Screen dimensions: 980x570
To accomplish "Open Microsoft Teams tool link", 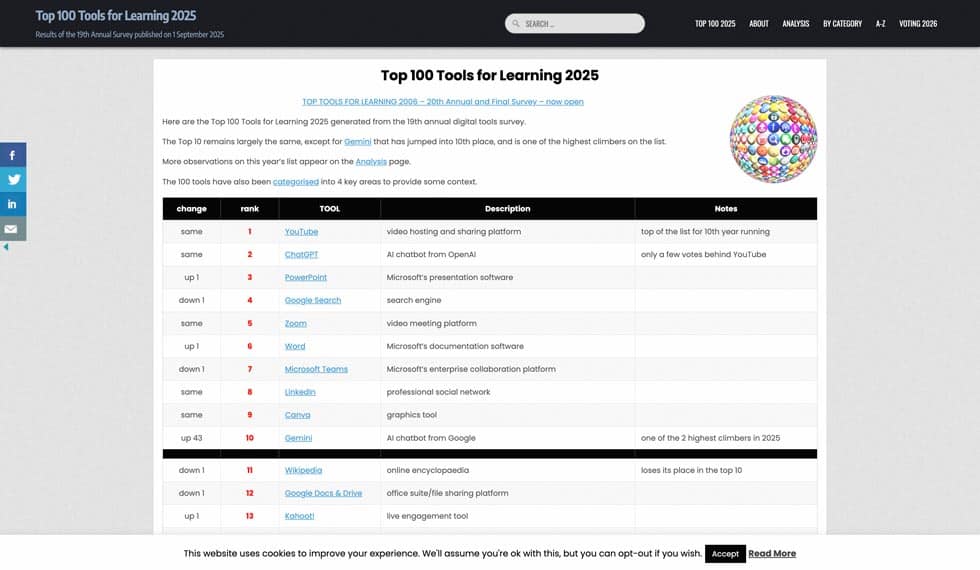I will (316, 369).
